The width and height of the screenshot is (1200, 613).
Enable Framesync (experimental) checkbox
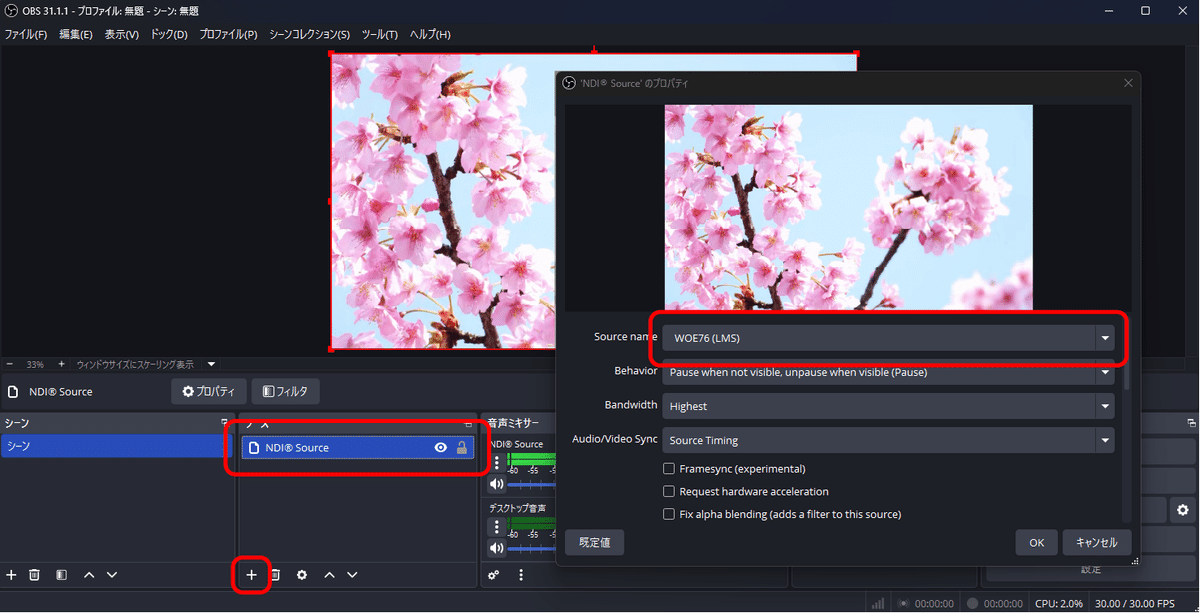coord(669,468)
